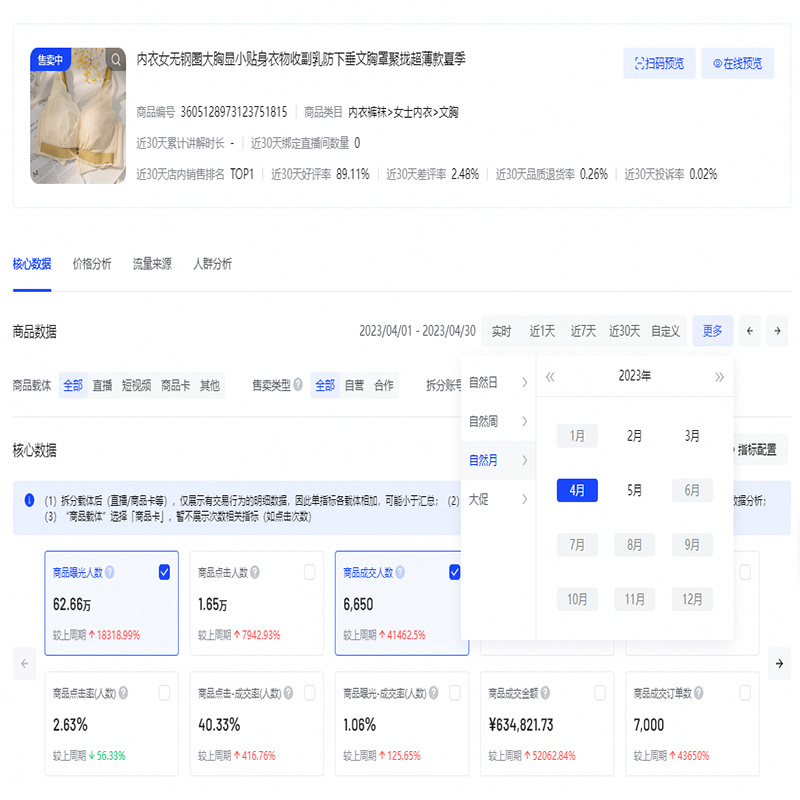Click product number 3605128973123751815
The image size is (800, 800).
coord(234,112)
